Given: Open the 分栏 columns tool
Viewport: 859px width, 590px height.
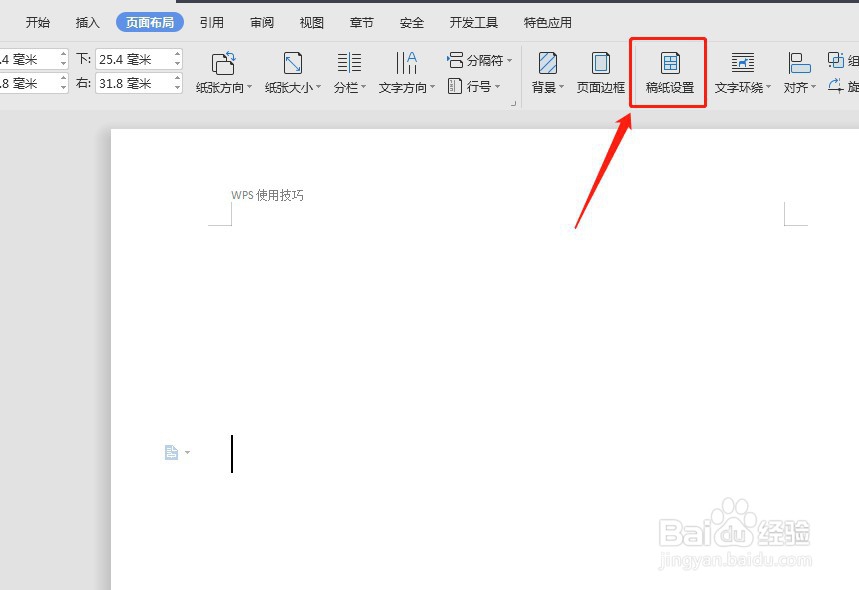Looking at the screenshot, I should pyautogui.click(x=350, y=72).
